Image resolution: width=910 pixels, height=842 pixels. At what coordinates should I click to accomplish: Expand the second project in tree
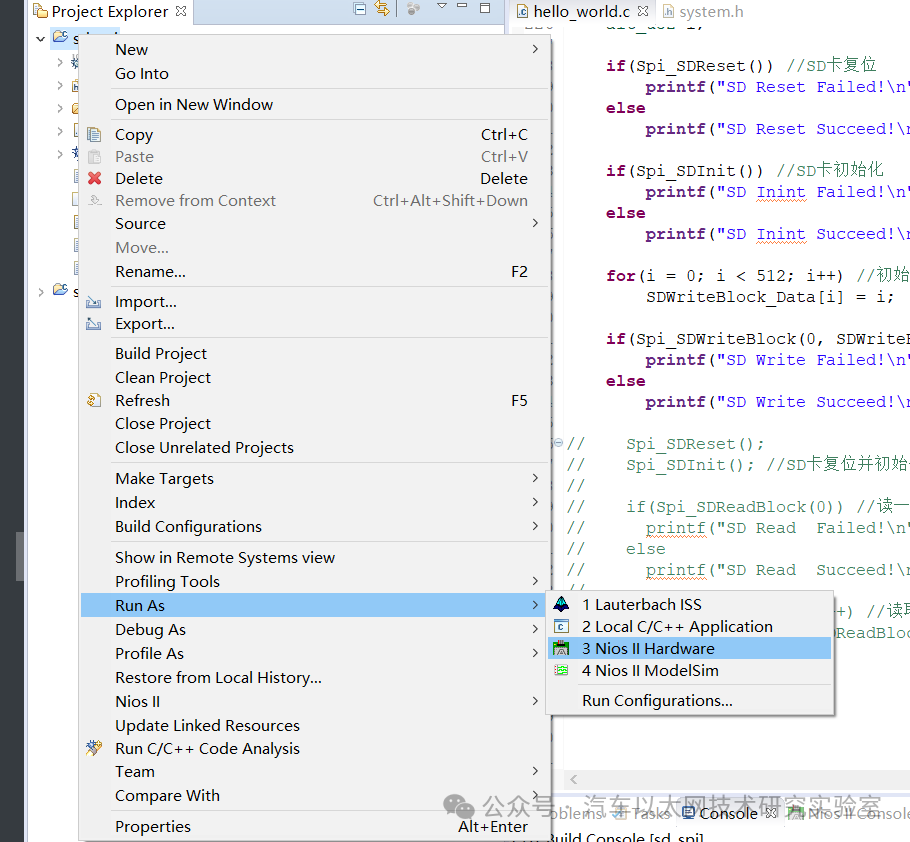(x=41, y=292)
